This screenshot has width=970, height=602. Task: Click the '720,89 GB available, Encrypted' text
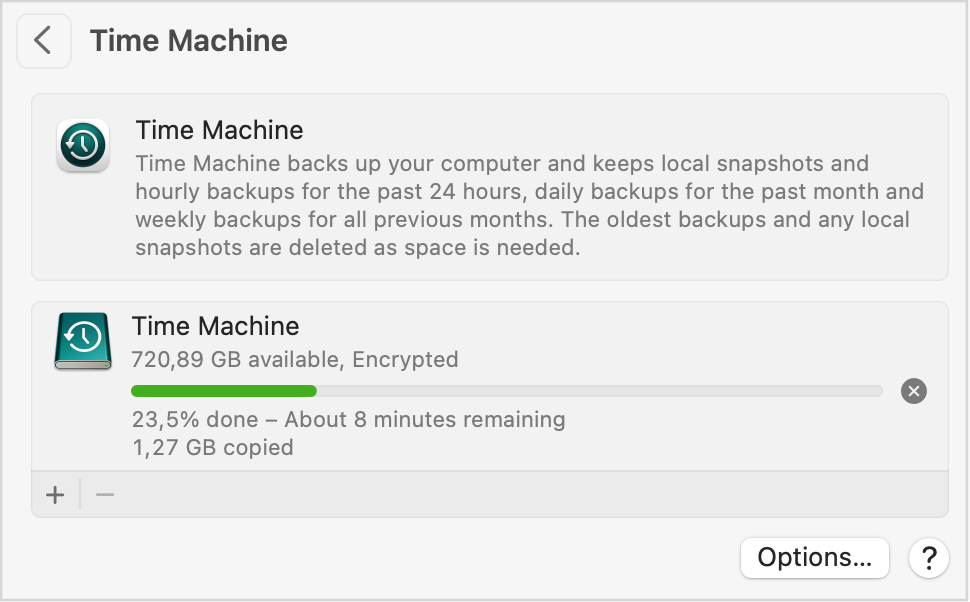pyautogui.click(x=295, y=359)
